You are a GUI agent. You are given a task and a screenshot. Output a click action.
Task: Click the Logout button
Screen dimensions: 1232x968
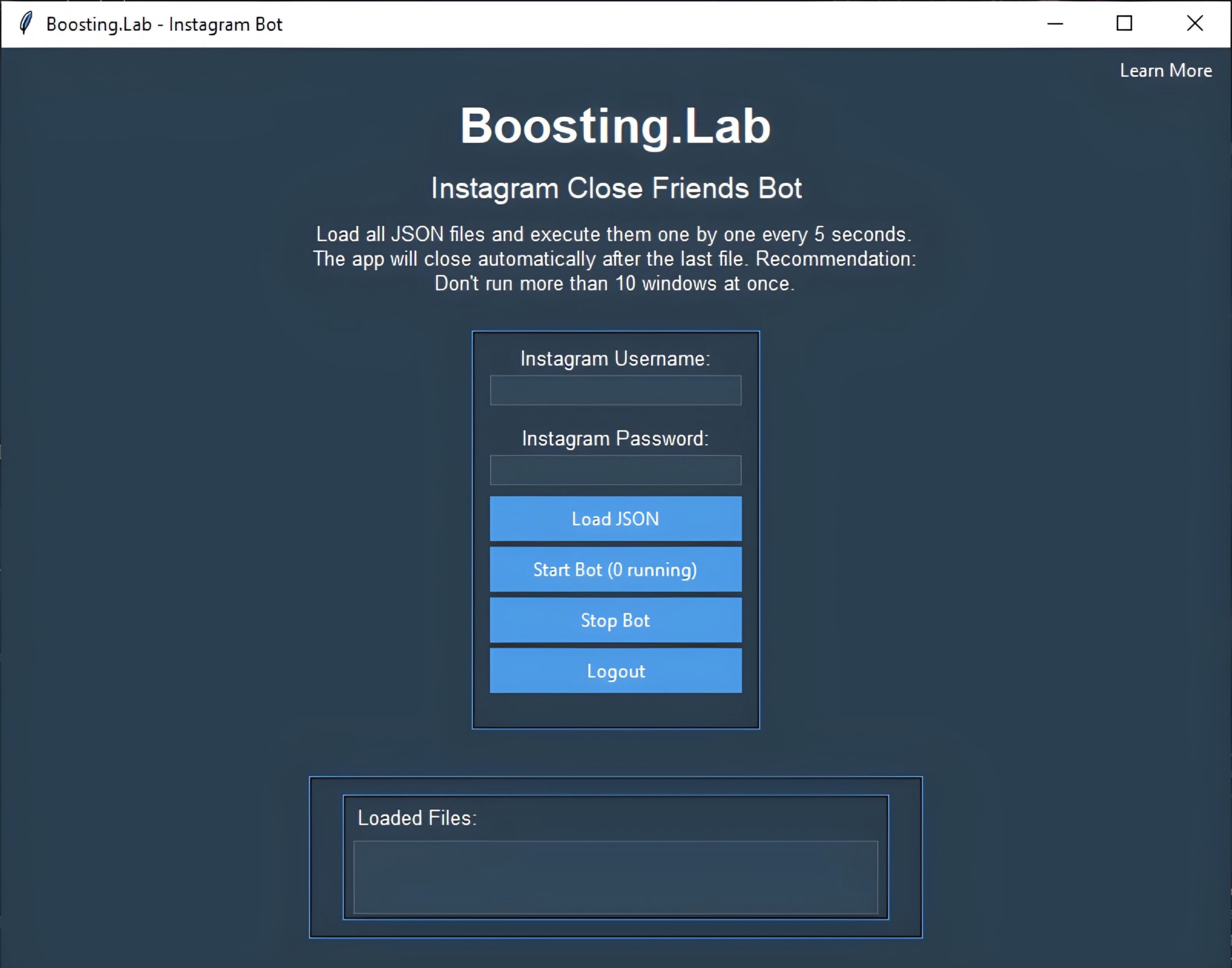(616, 670)
